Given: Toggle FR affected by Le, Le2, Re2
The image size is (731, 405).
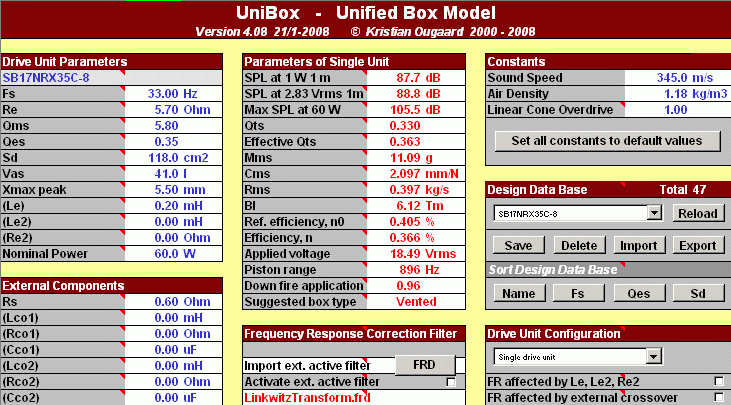Looking at the screenshot, I should pos(718,381).
